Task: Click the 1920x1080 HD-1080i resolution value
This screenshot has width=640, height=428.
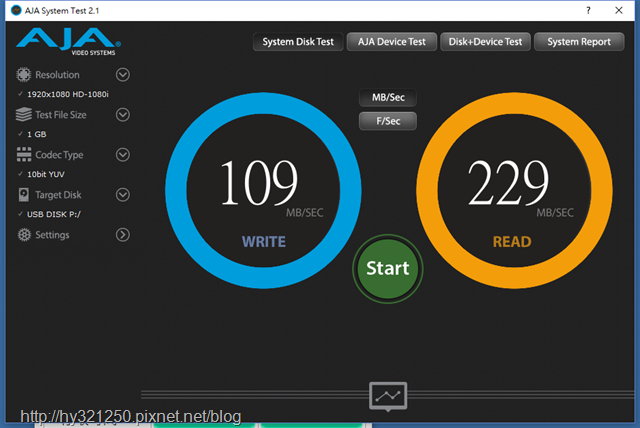Action: [68, 94]
